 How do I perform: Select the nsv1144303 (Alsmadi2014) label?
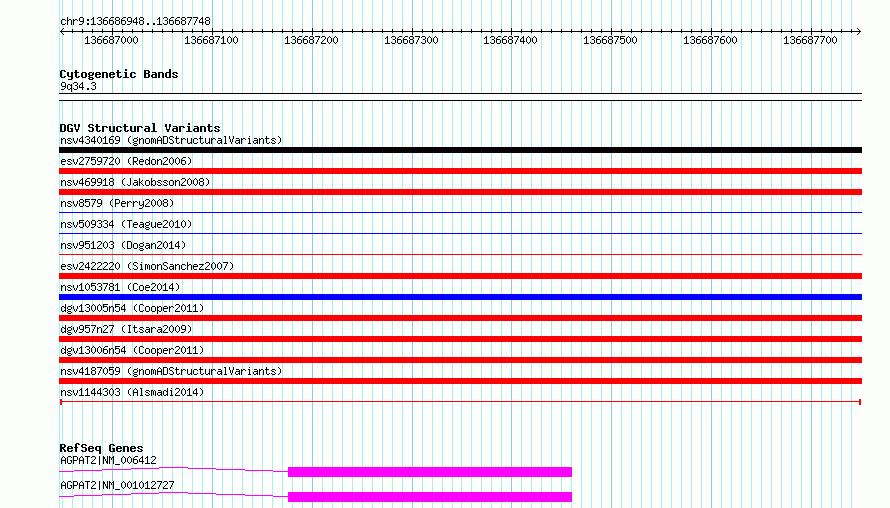132,392
